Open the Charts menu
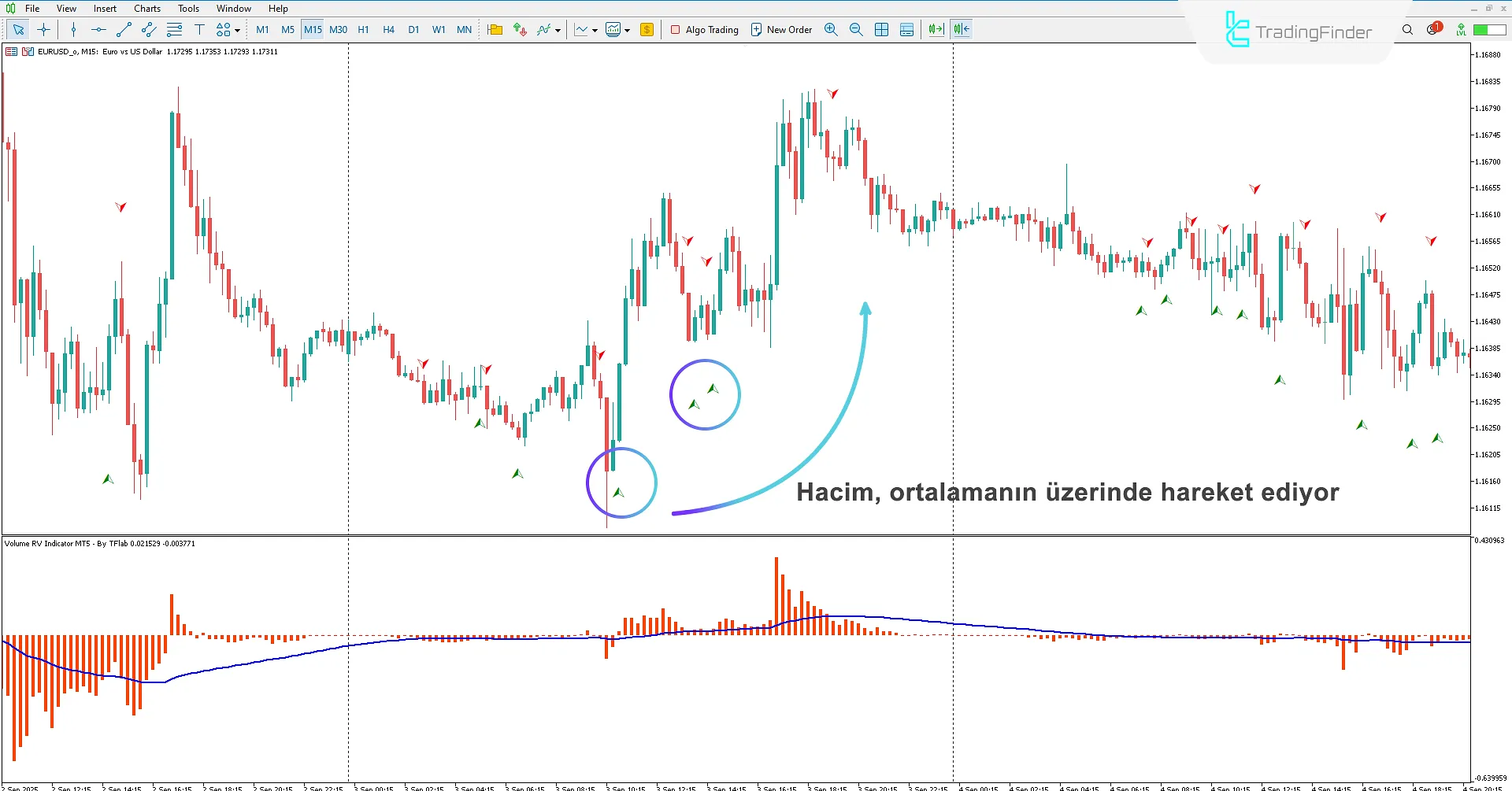 (x=146, y=8)
